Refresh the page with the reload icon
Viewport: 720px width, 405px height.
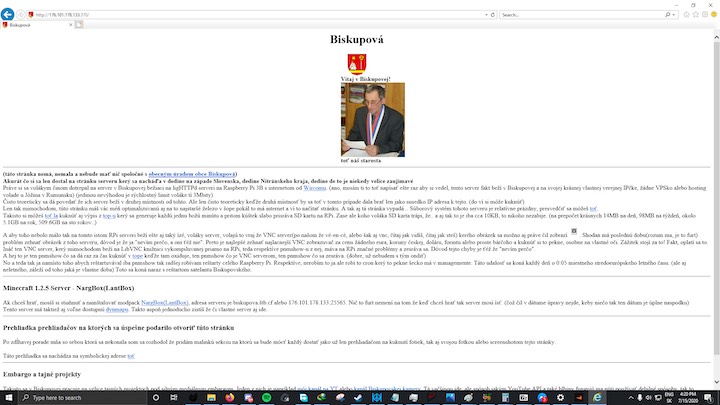tap(493, 15)
